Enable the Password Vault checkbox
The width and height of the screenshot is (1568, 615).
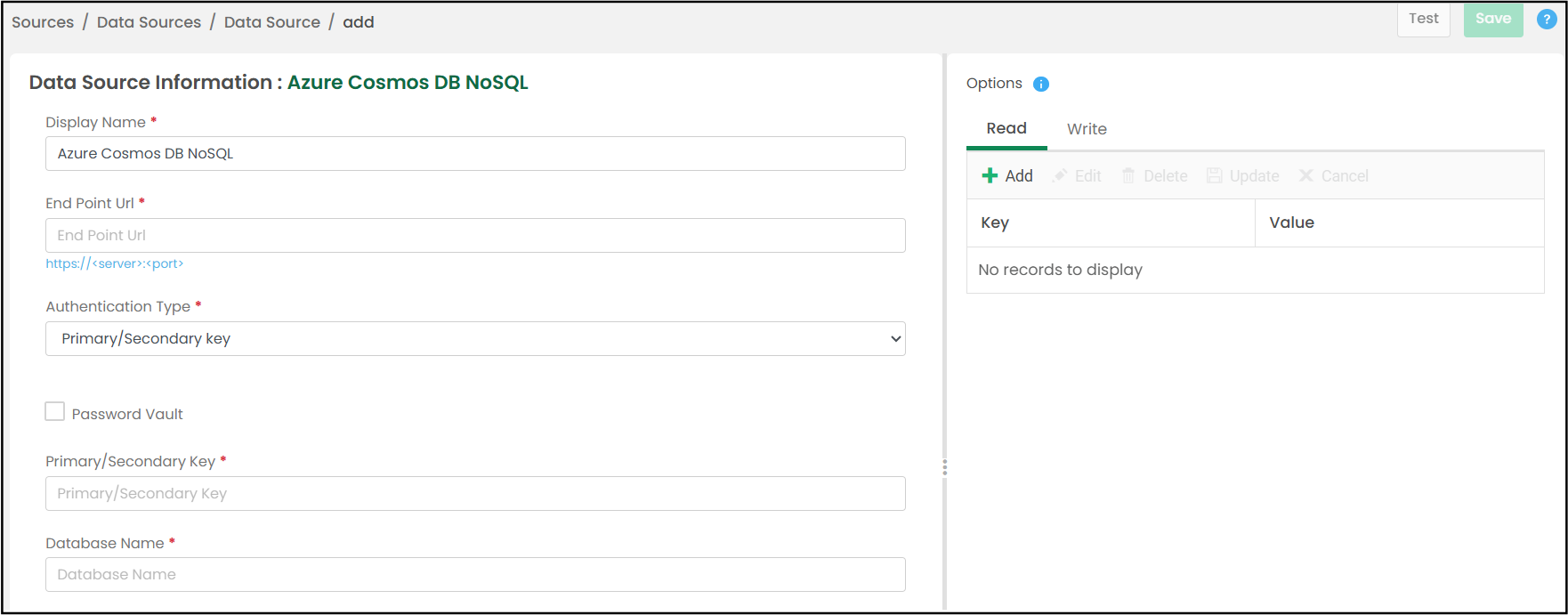coord(55,411)
